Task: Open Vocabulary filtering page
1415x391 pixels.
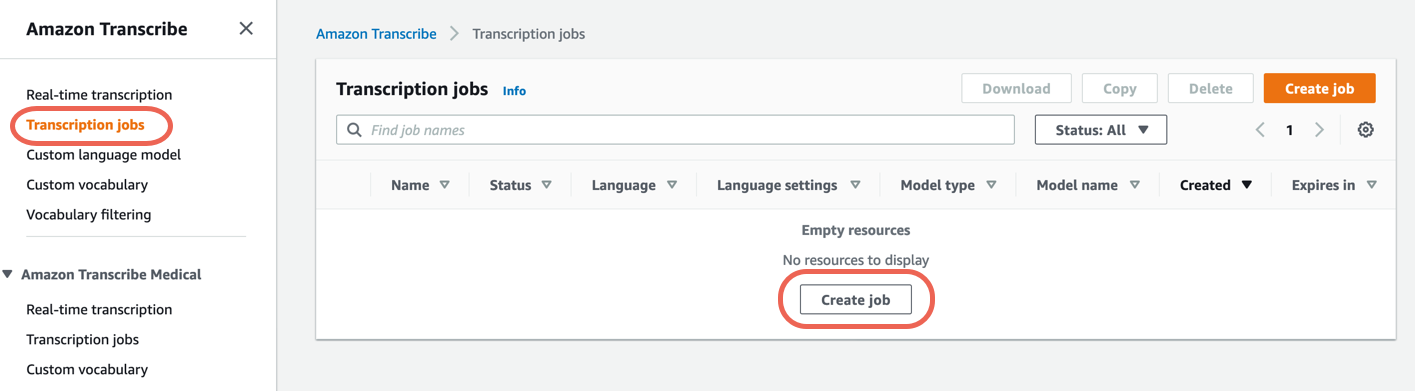Action: 89,214
